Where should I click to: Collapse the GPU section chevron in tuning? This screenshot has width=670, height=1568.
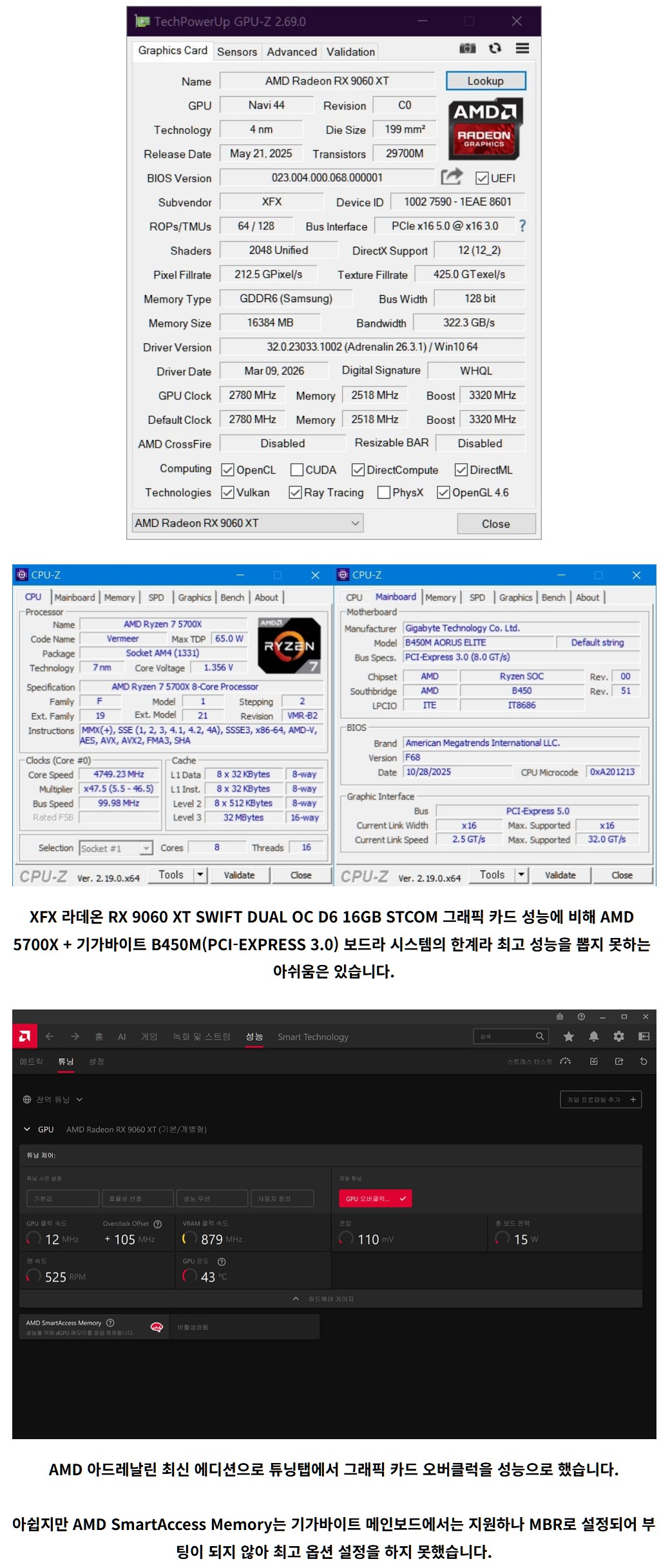[x=27, y=1129]
